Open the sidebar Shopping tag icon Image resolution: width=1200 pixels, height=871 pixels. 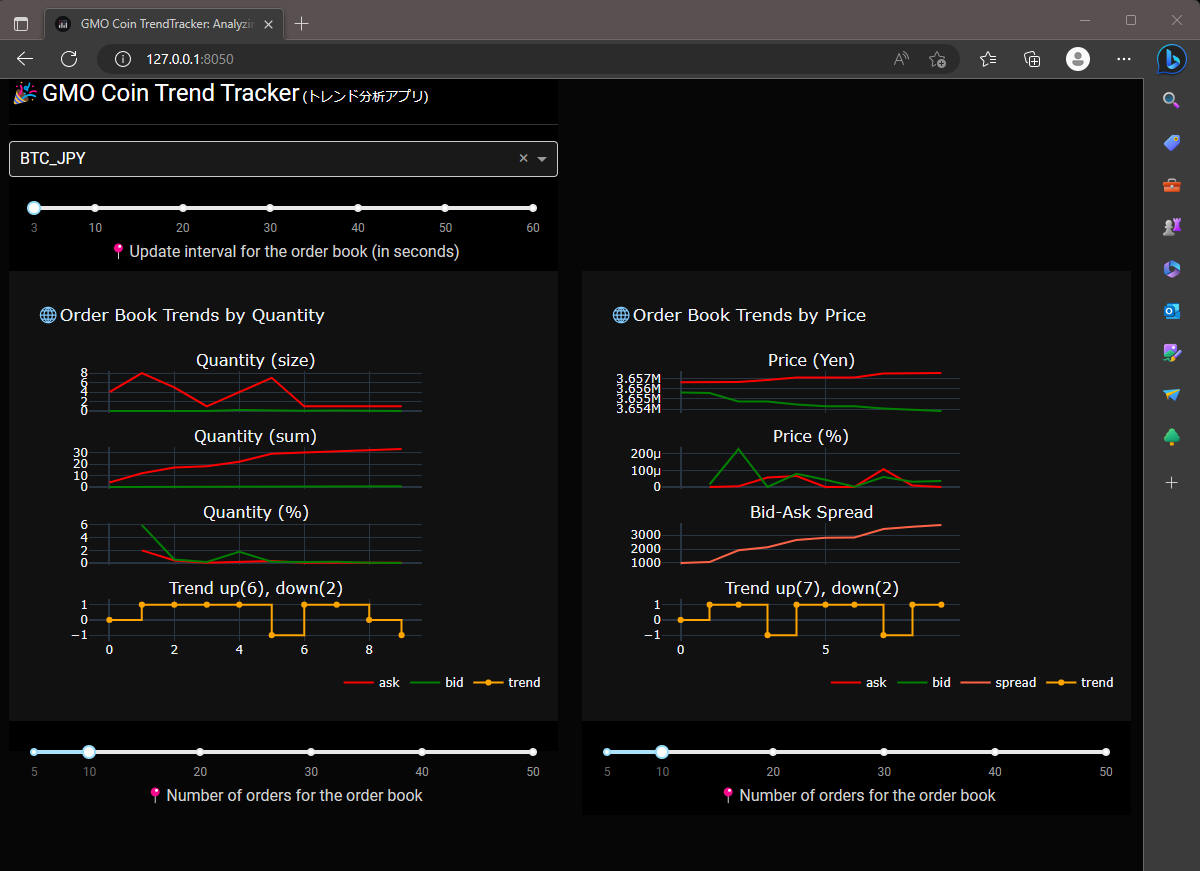pyautogui.click(x=1172, y=142)
